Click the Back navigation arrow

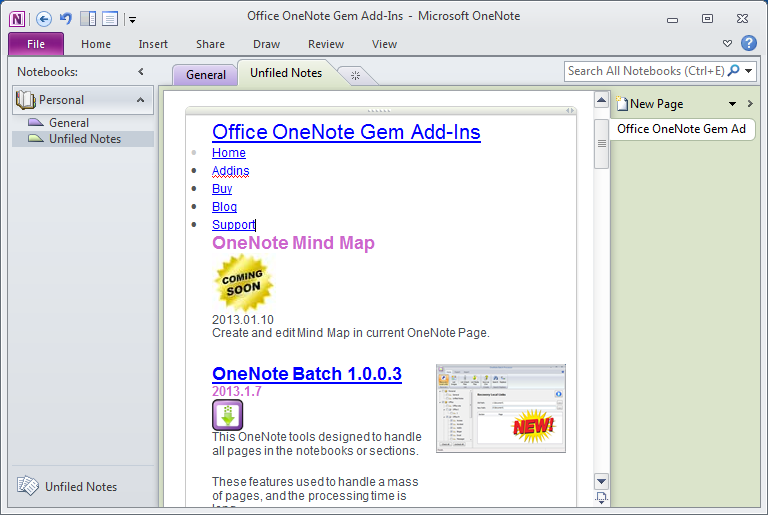click(44, 19)
